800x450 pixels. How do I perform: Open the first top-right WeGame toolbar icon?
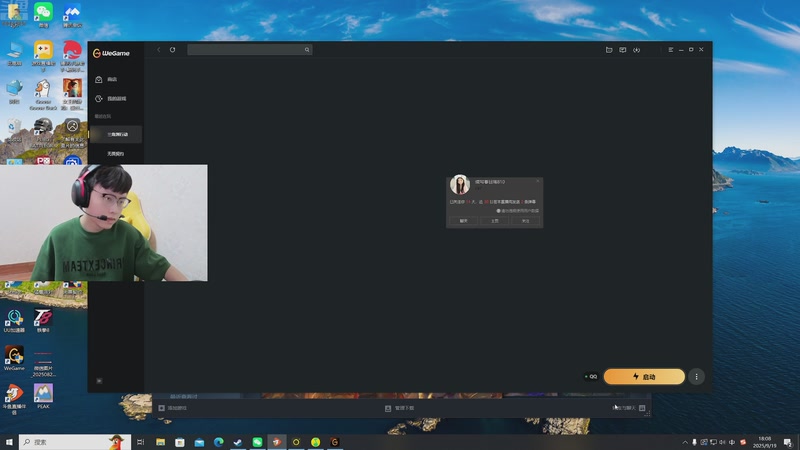pyautogui.click(x=609, y=49)
